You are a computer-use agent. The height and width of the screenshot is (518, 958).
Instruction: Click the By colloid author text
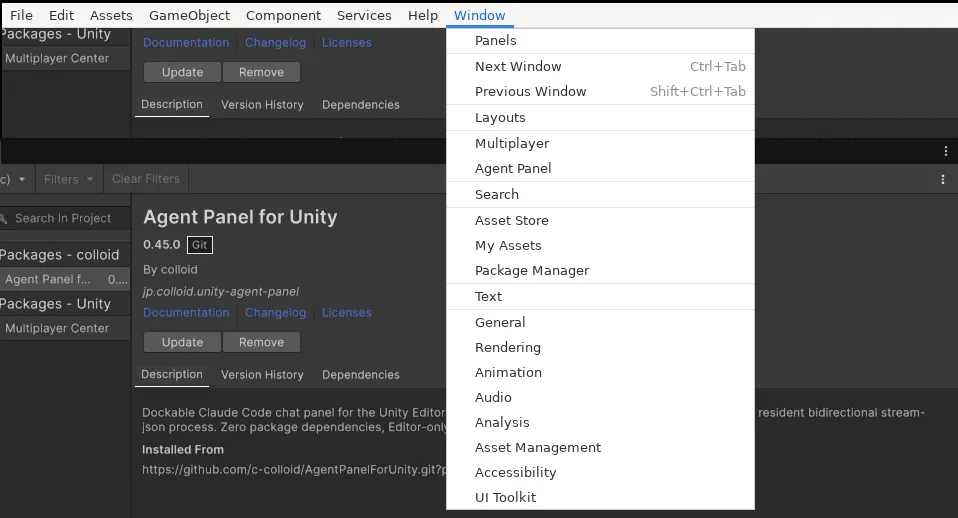(170, 269)
